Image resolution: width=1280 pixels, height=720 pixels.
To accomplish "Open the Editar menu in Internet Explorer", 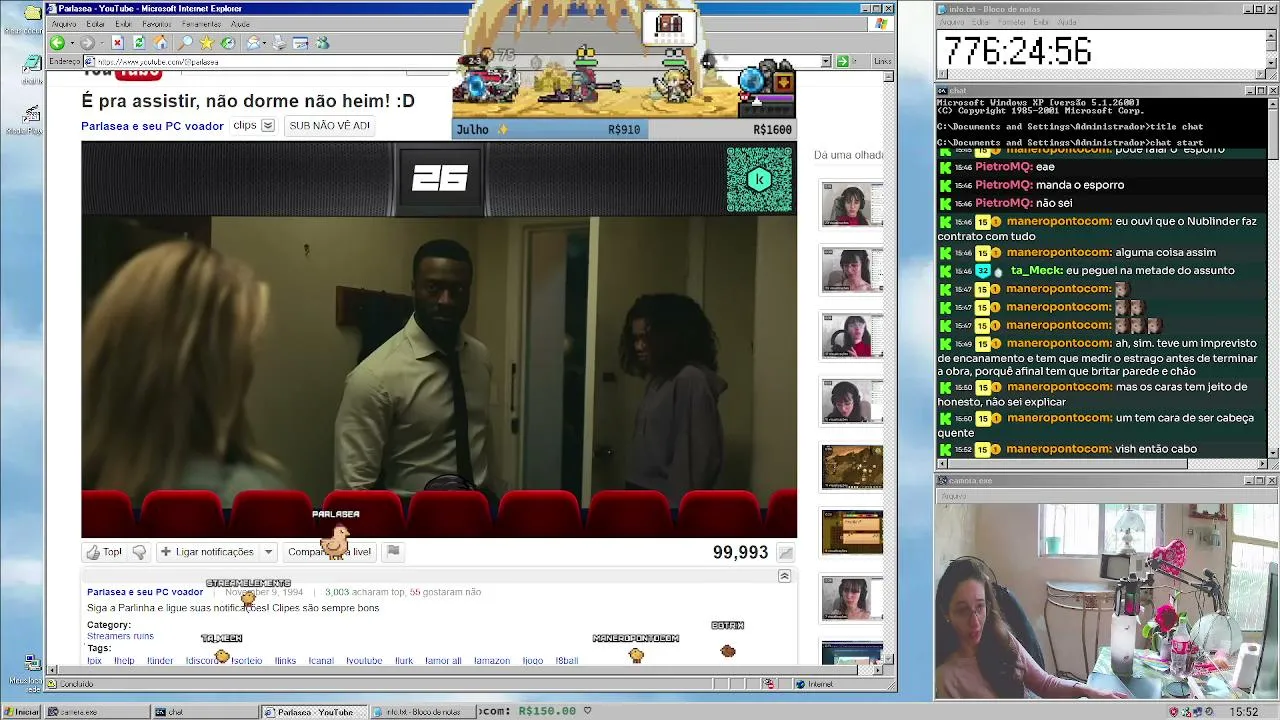I will [x=96, y=24].
